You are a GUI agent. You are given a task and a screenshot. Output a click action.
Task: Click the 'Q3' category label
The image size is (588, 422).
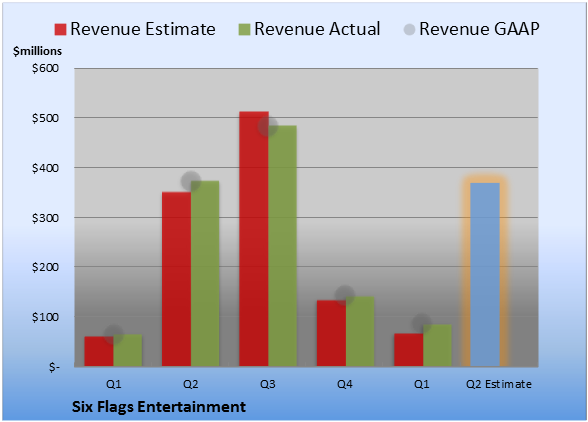(x=268, y=384)
